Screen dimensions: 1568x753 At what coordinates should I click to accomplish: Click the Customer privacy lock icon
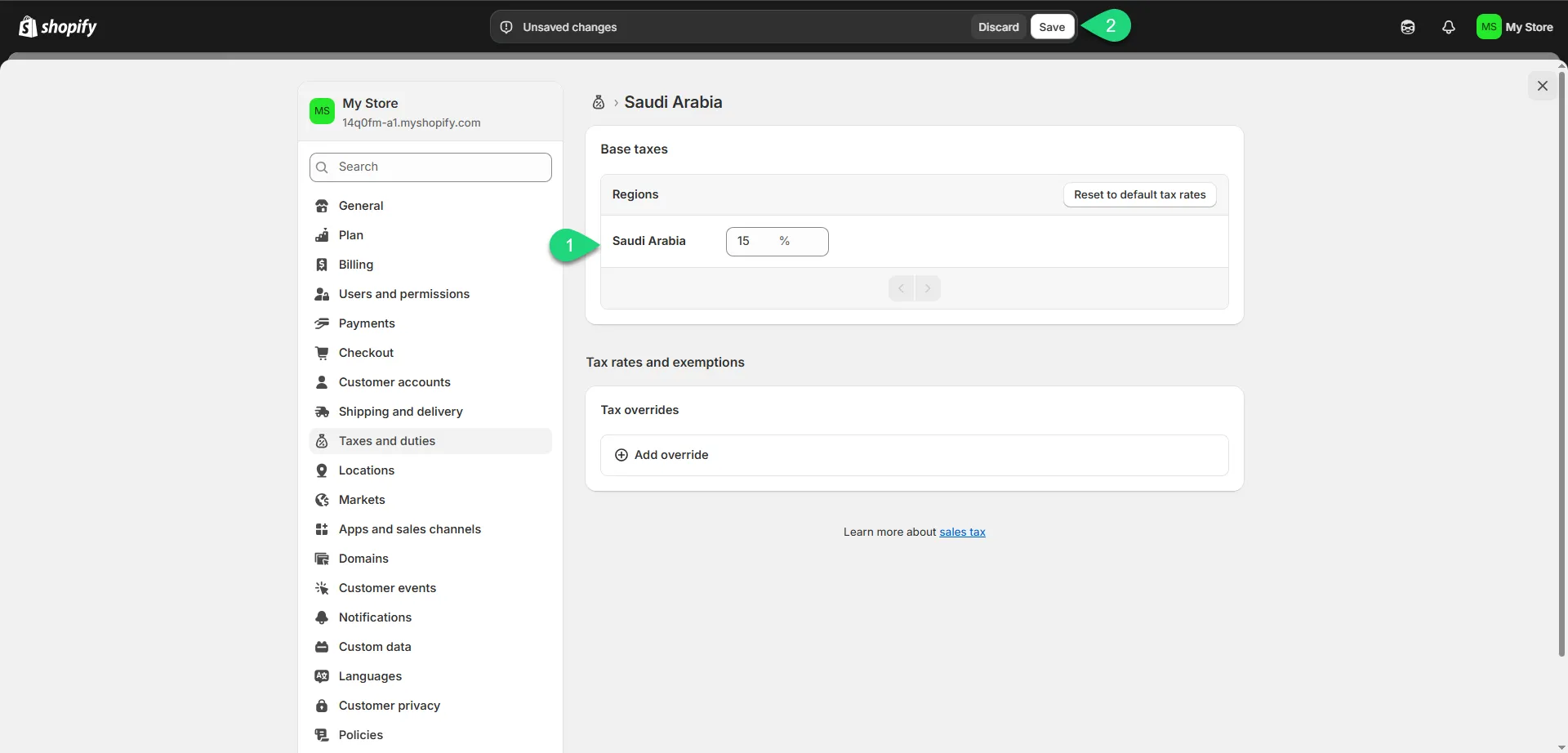click(x=322, y=706)
